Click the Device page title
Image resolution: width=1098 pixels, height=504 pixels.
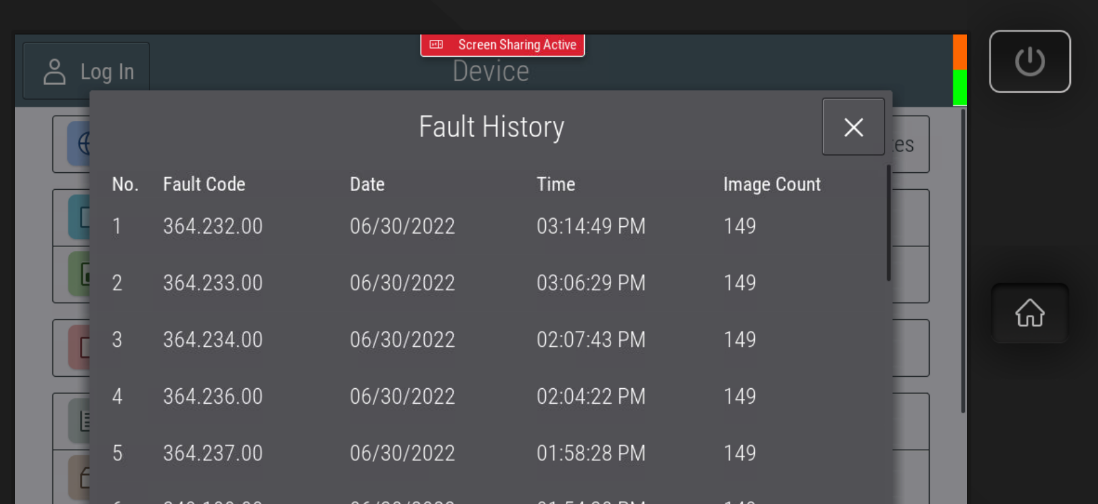click(x=490, y=71)
